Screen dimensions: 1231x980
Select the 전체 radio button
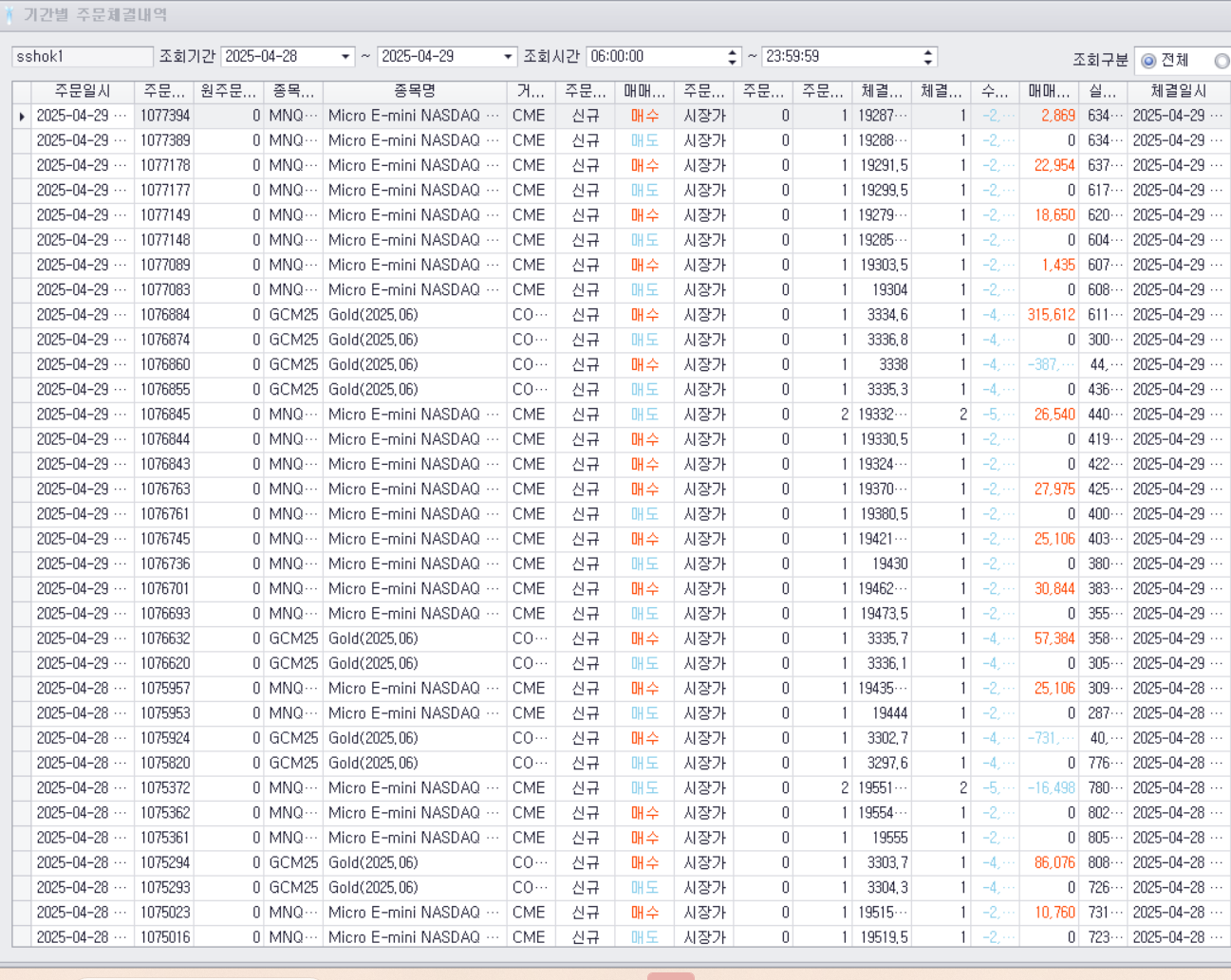coord(1148,61)
